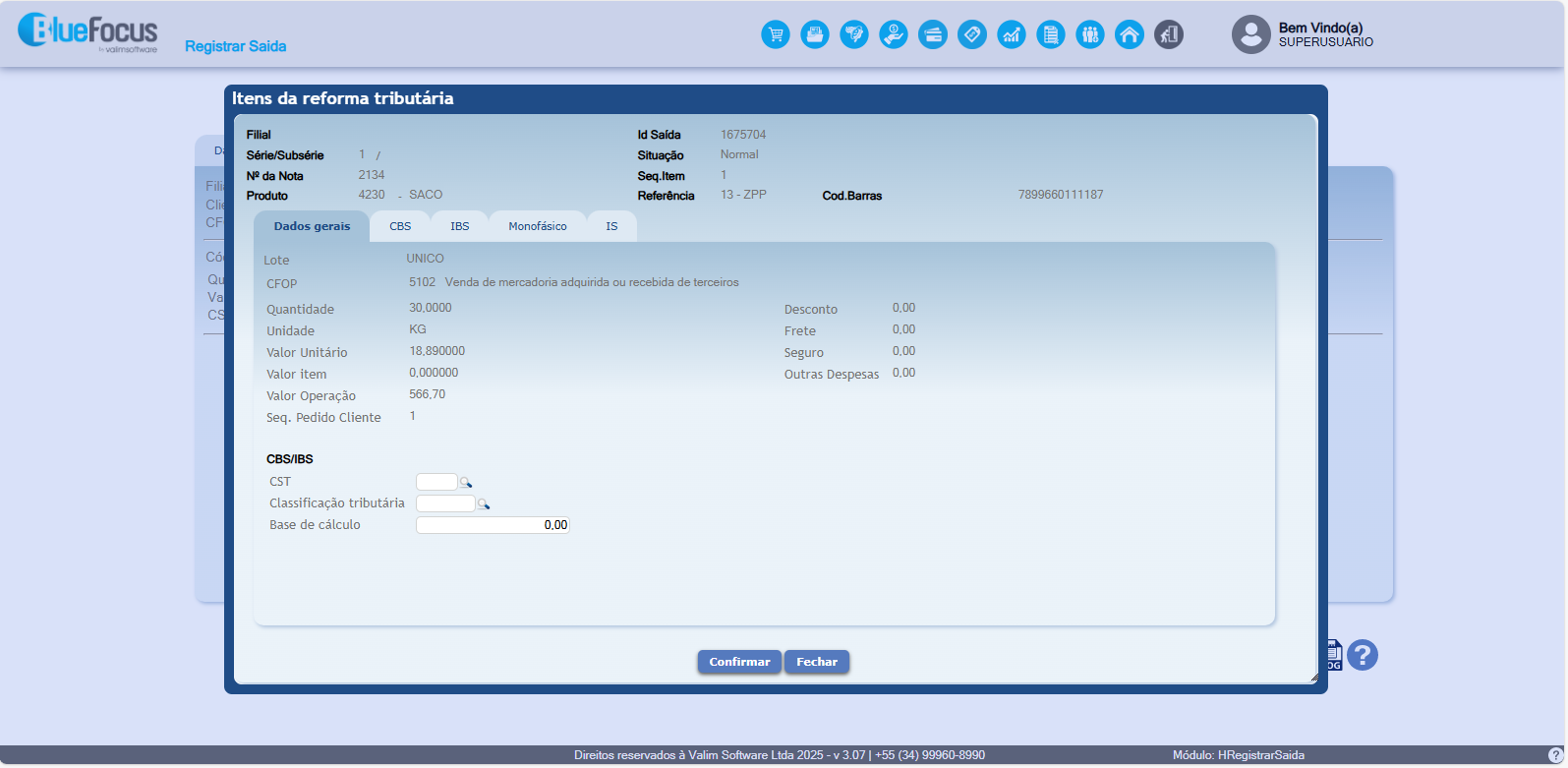Open the CBS tab
The width and height of the screenshot is (1568, 768).
click(x=400, y=226)
